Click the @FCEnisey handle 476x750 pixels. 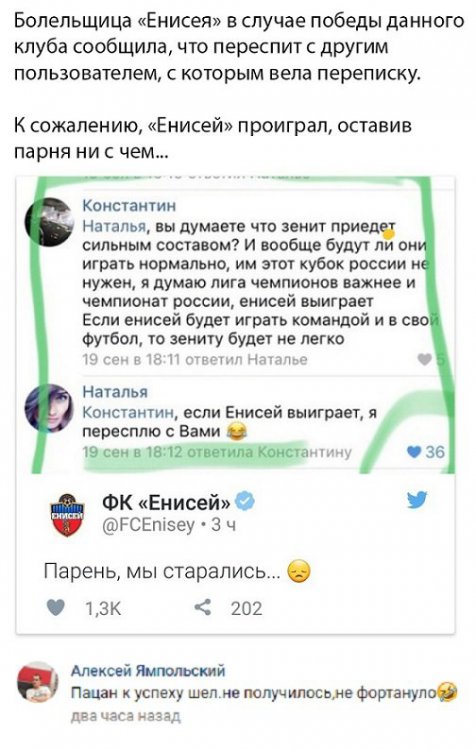click(x=148, y=525)
